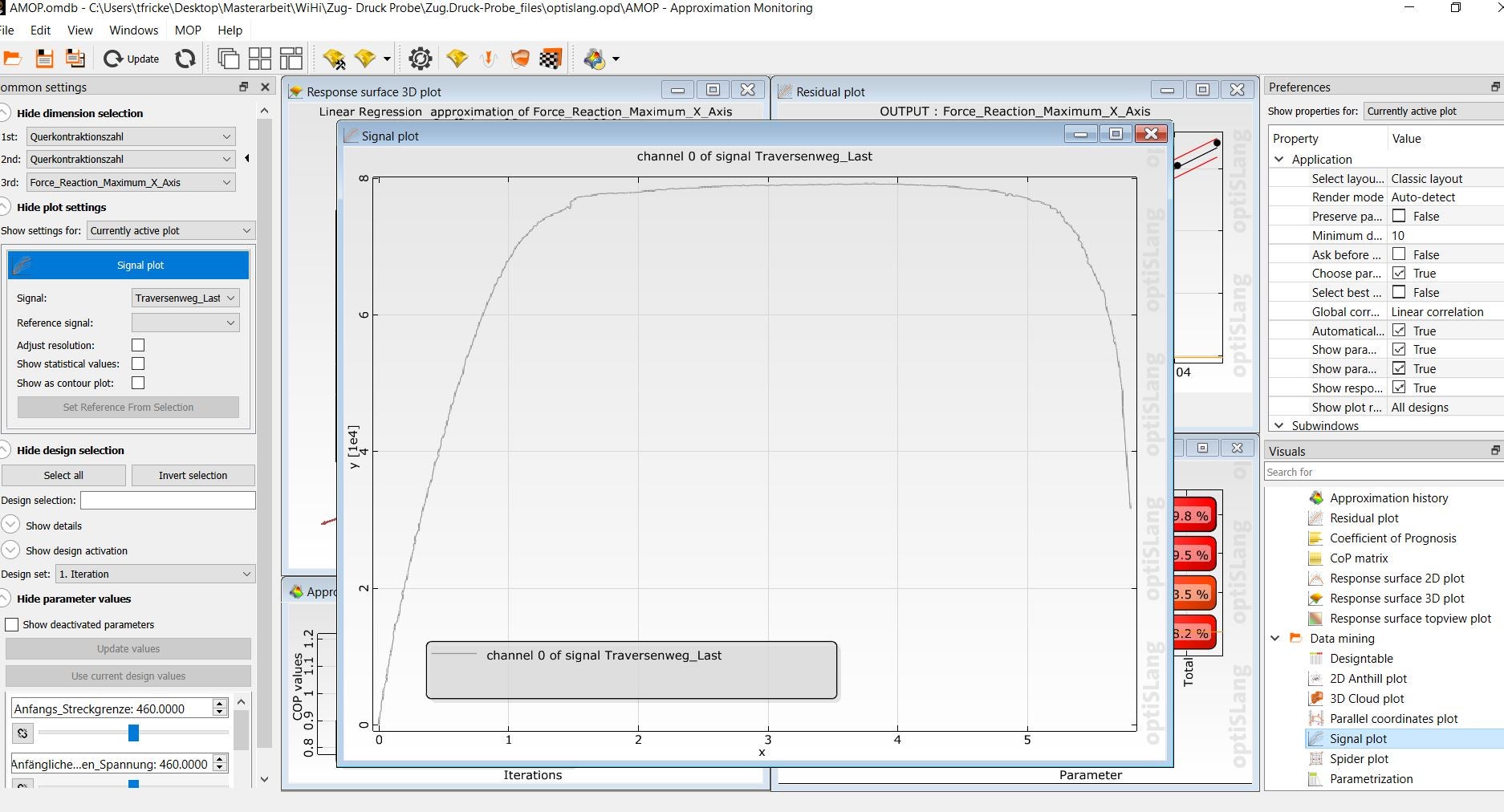
Task: Toggle the Adjust resolution checkbox
Action: pyautogui.click(x=138, y=345)
